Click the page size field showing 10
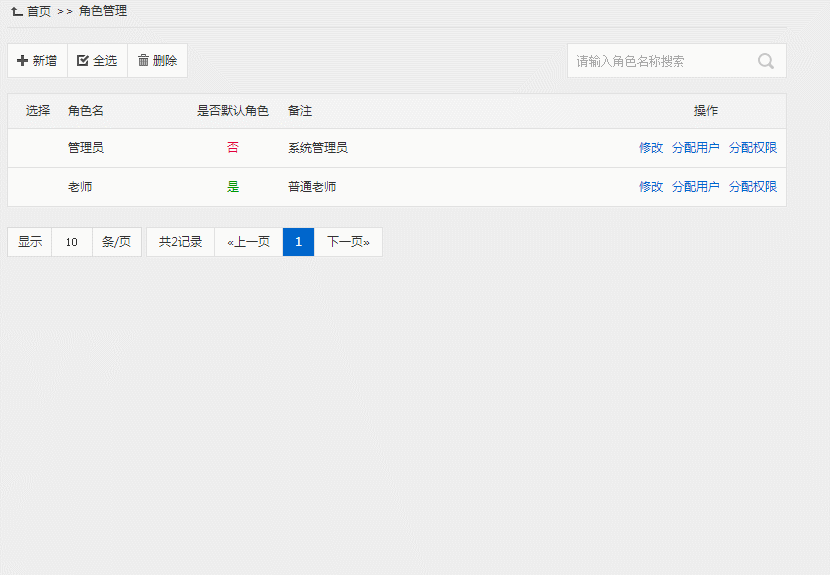 72,242
